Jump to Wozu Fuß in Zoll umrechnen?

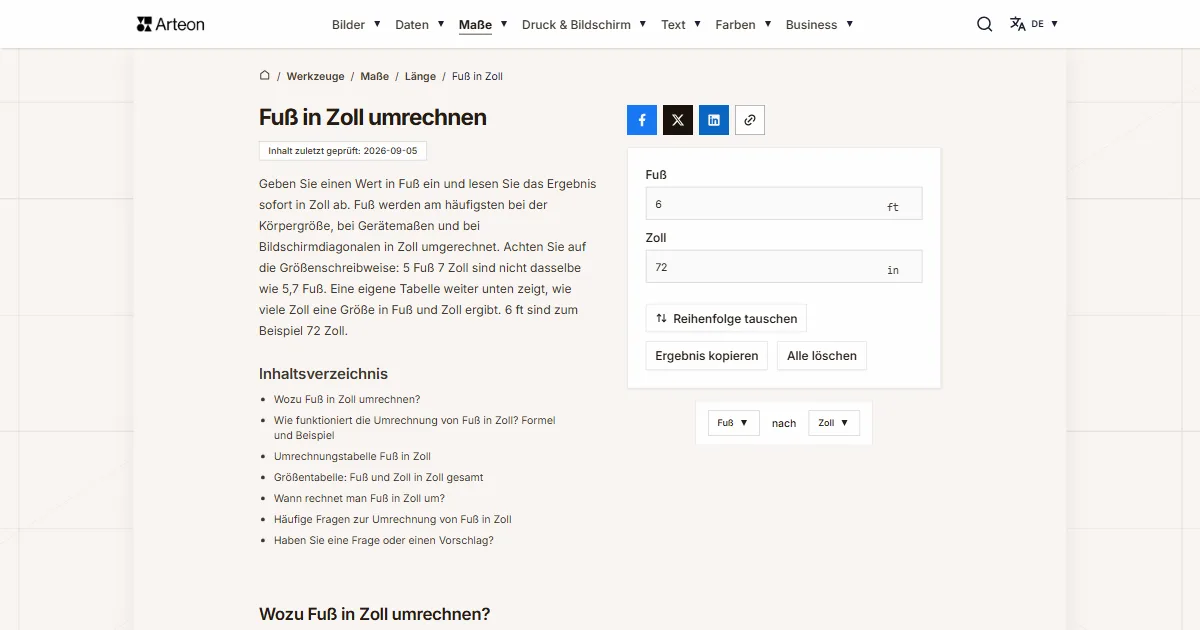point(347,399)
